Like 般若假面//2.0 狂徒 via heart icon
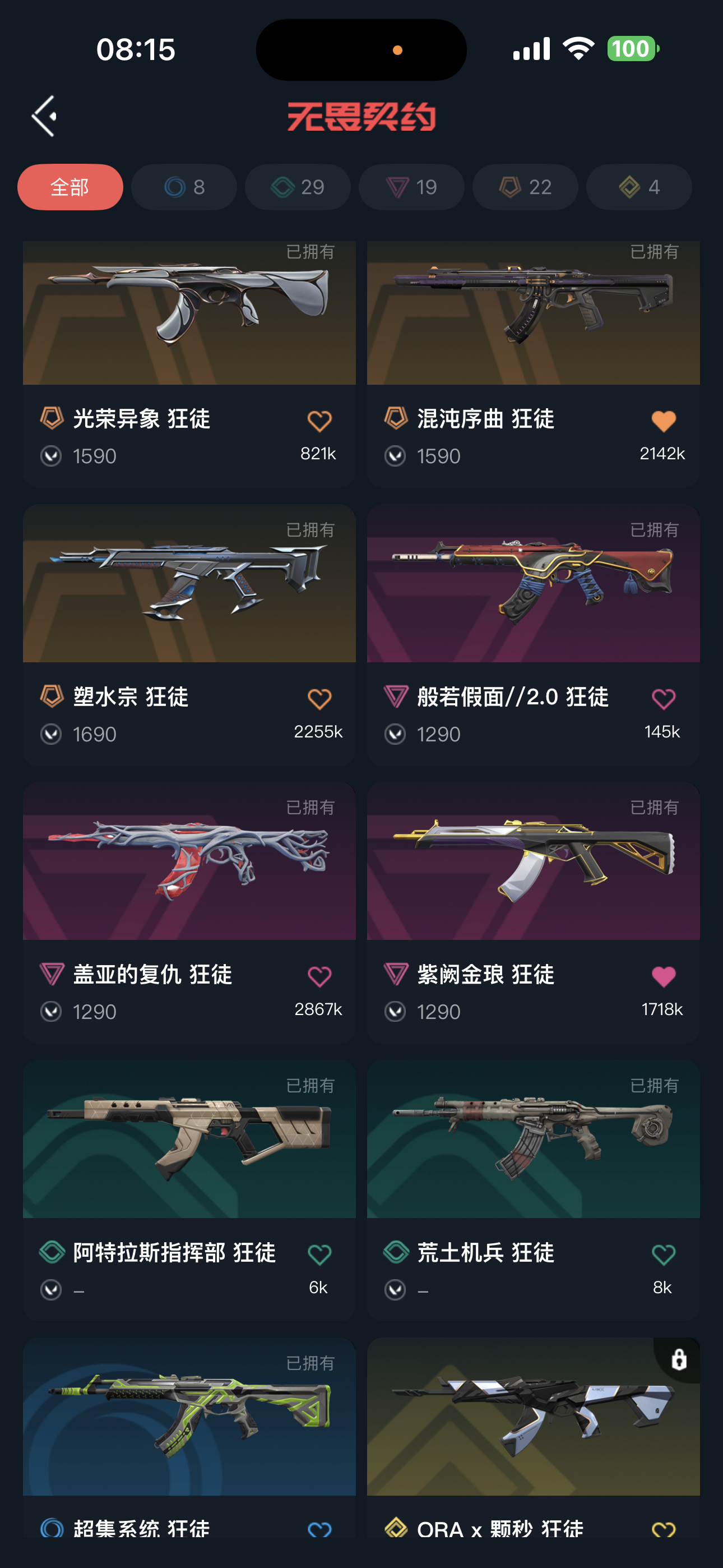The image size is (723, 1568). click(x=664, y=699)
